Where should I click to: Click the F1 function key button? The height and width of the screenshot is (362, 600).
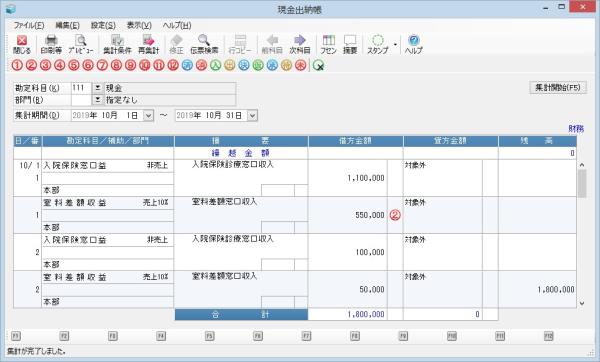[x=16, y=336]
